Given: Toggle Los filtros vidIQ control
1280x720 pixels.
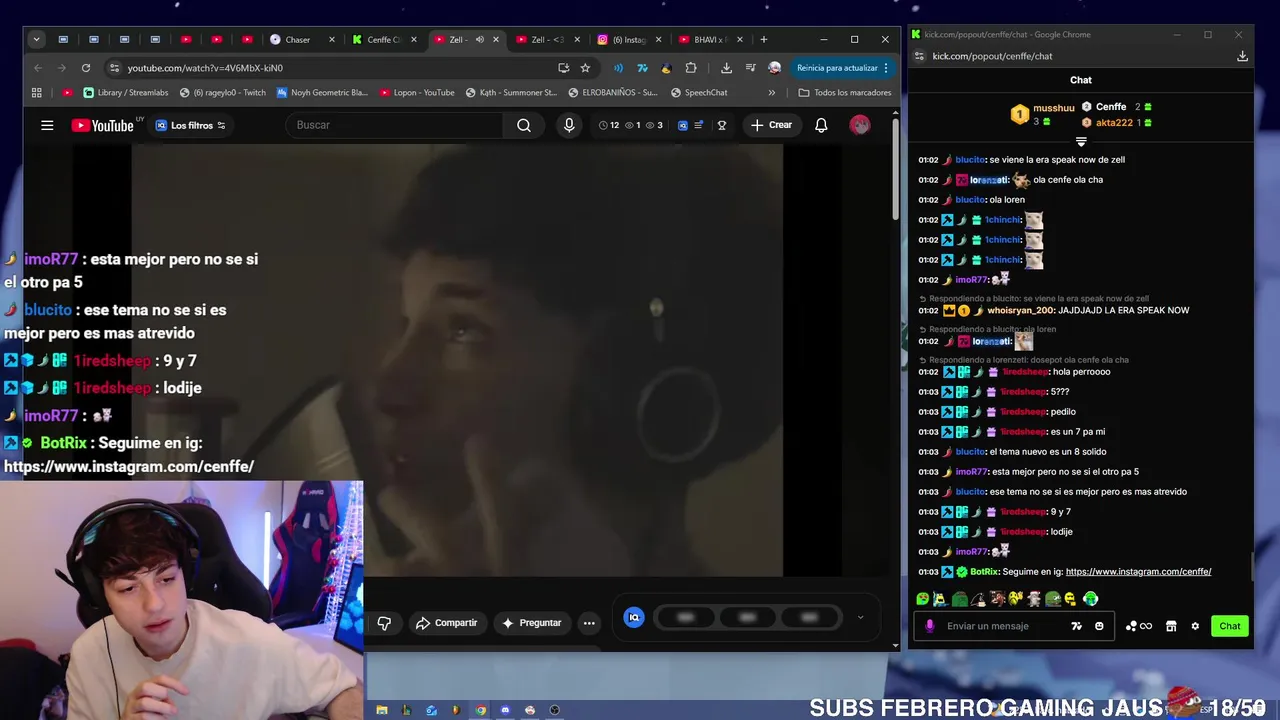Looking at the screenshot, I should (190, 125).
